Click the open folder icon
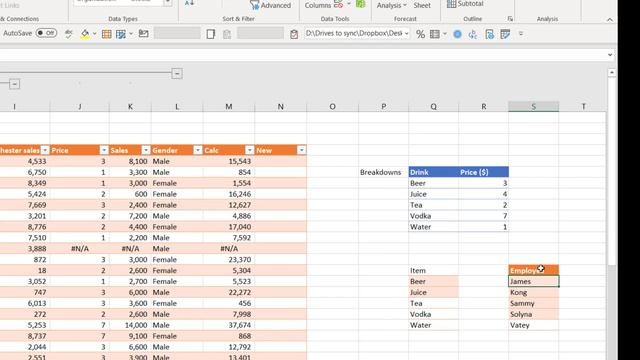Screen dimensions: 640x360 click(143, 33)
